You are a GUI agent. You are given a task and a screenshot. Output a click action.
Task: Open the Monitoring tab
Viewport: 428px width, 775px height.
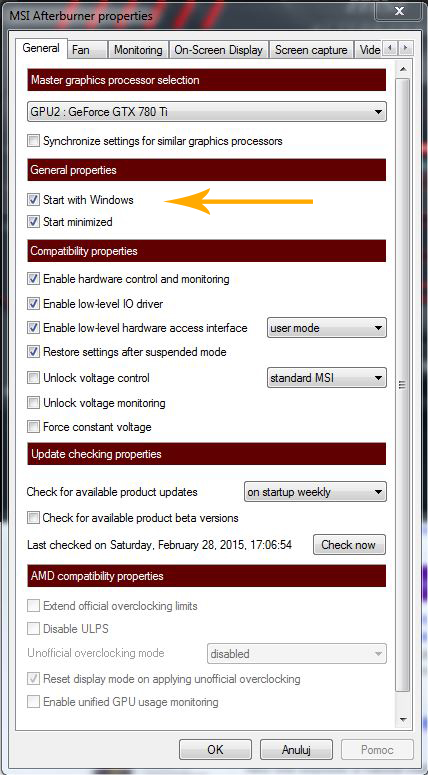click(x=138, y=50)
